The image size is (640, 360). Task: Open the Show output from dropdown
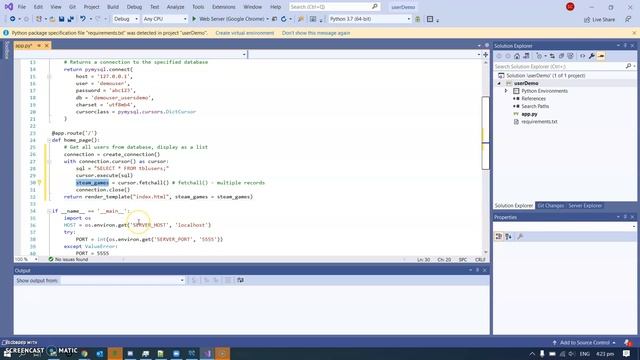click(123, 280)
